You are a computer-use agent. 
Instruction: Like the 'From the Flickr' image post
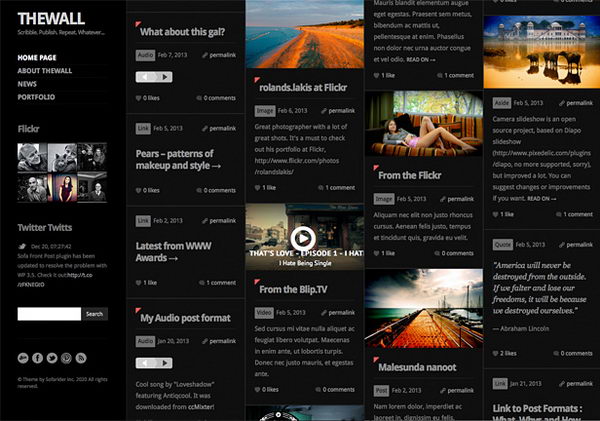pos(377,253)
